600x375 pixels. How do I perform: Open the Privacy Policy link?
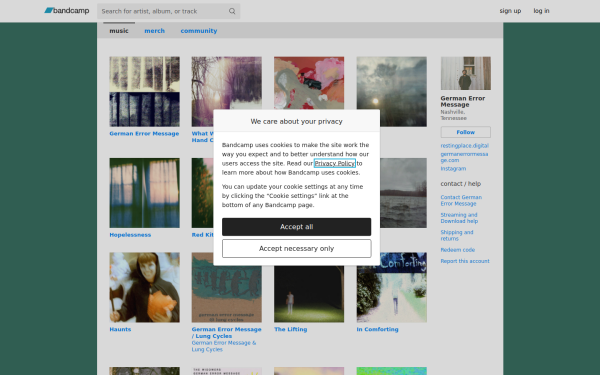click(x=335, y=163)
